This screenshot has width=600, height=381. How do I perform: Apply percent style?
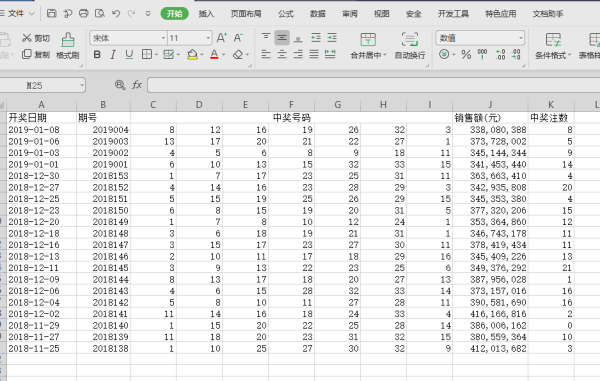(466, 54)
